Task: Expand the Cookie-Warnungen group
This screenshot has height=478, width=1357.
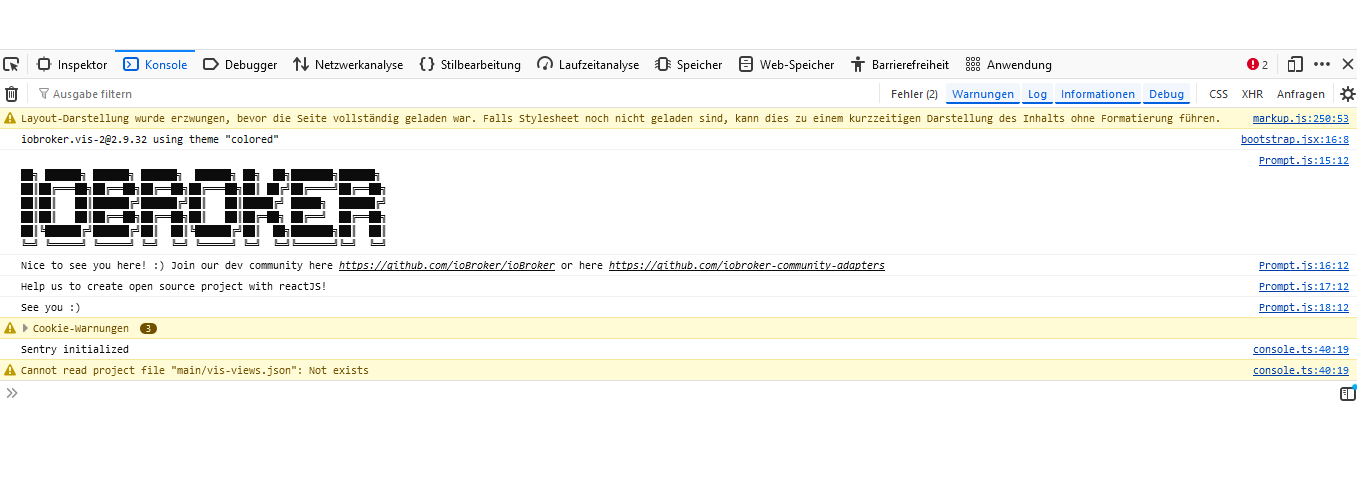Action: (x=26, y=328)
